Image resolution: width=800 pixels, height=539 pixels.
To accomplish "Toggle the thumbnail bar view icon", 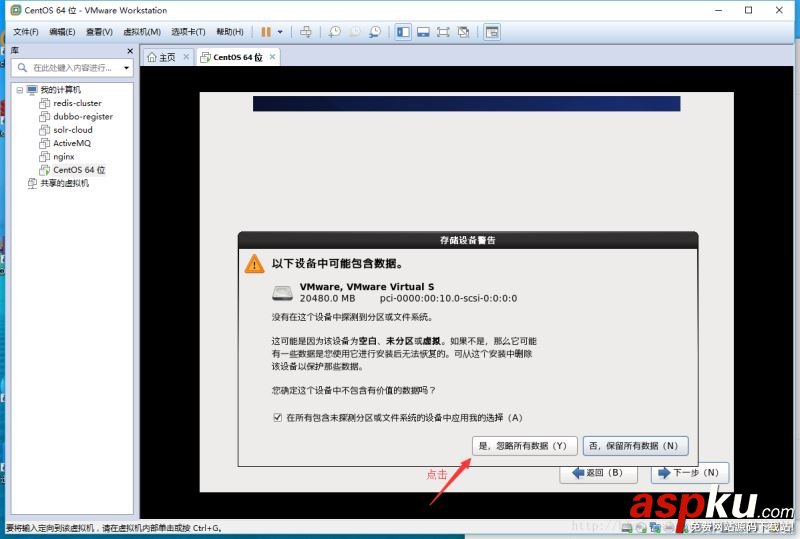I will tap(423, 32).
